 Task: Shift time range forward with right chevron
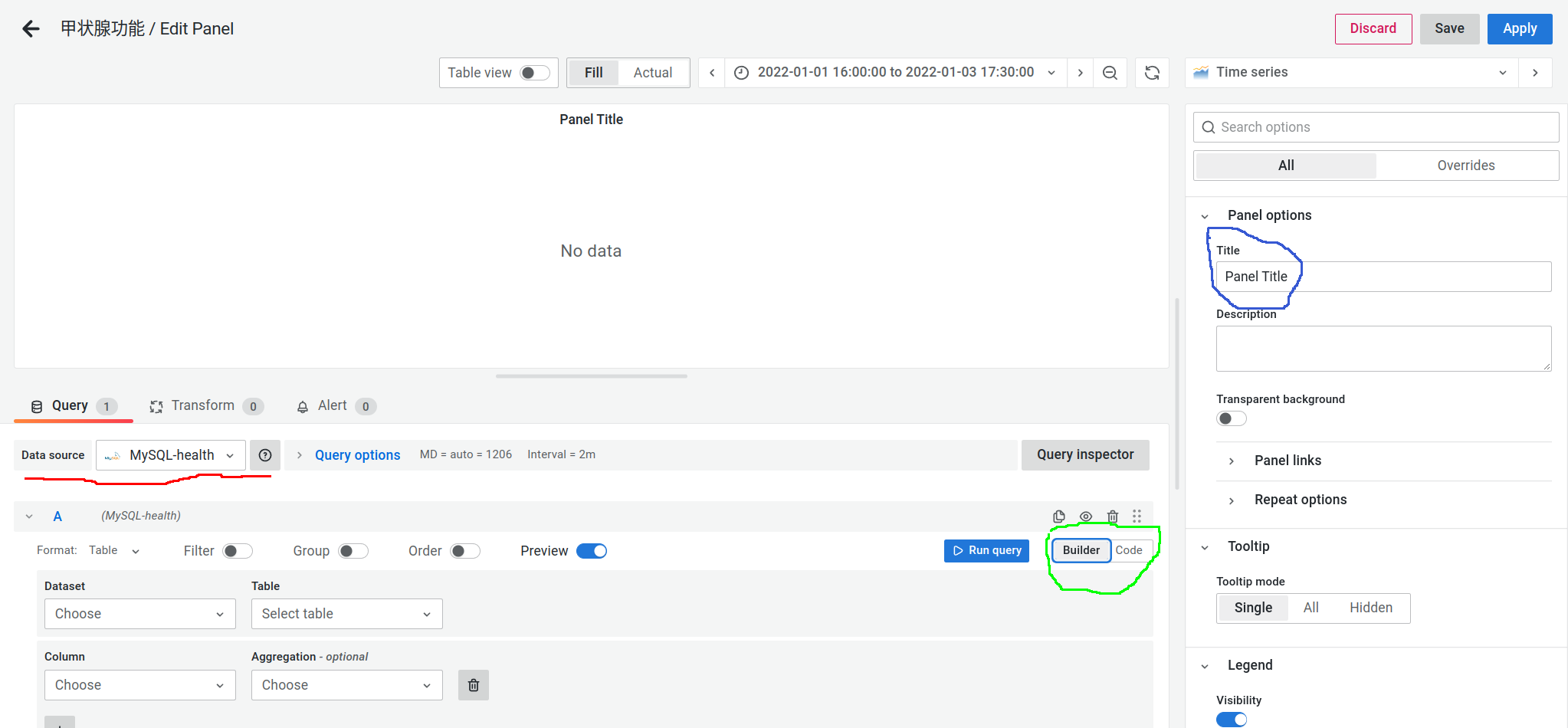[1080, 73]
